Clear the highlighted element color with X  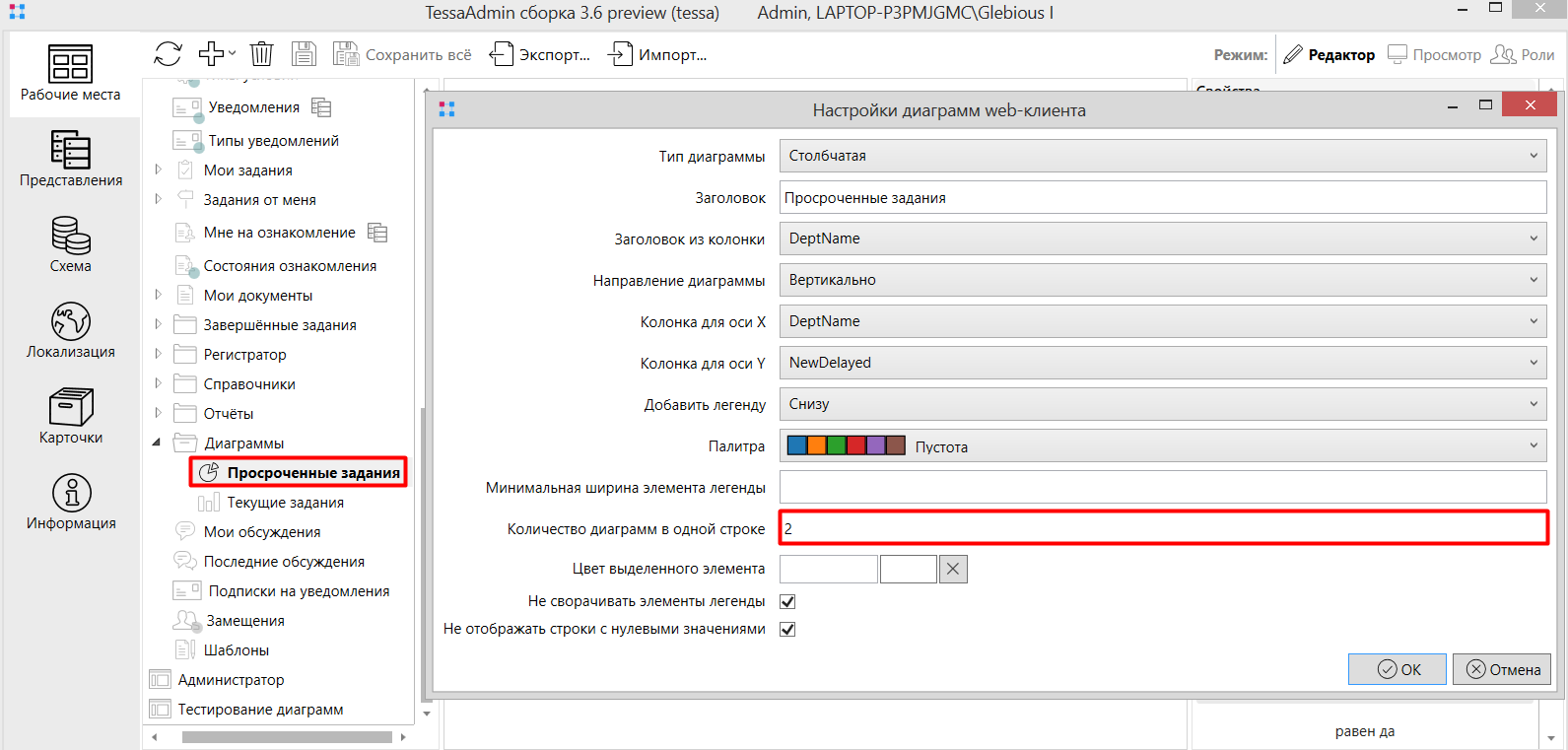[x=953, y=569]
